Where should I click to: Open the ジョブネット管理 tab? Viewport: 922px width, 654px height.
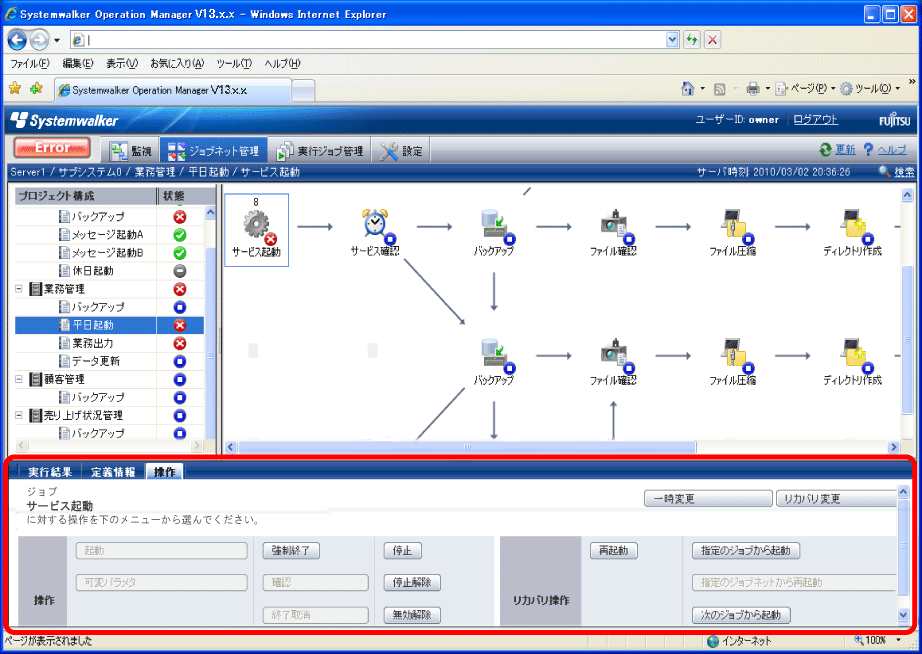213,151
